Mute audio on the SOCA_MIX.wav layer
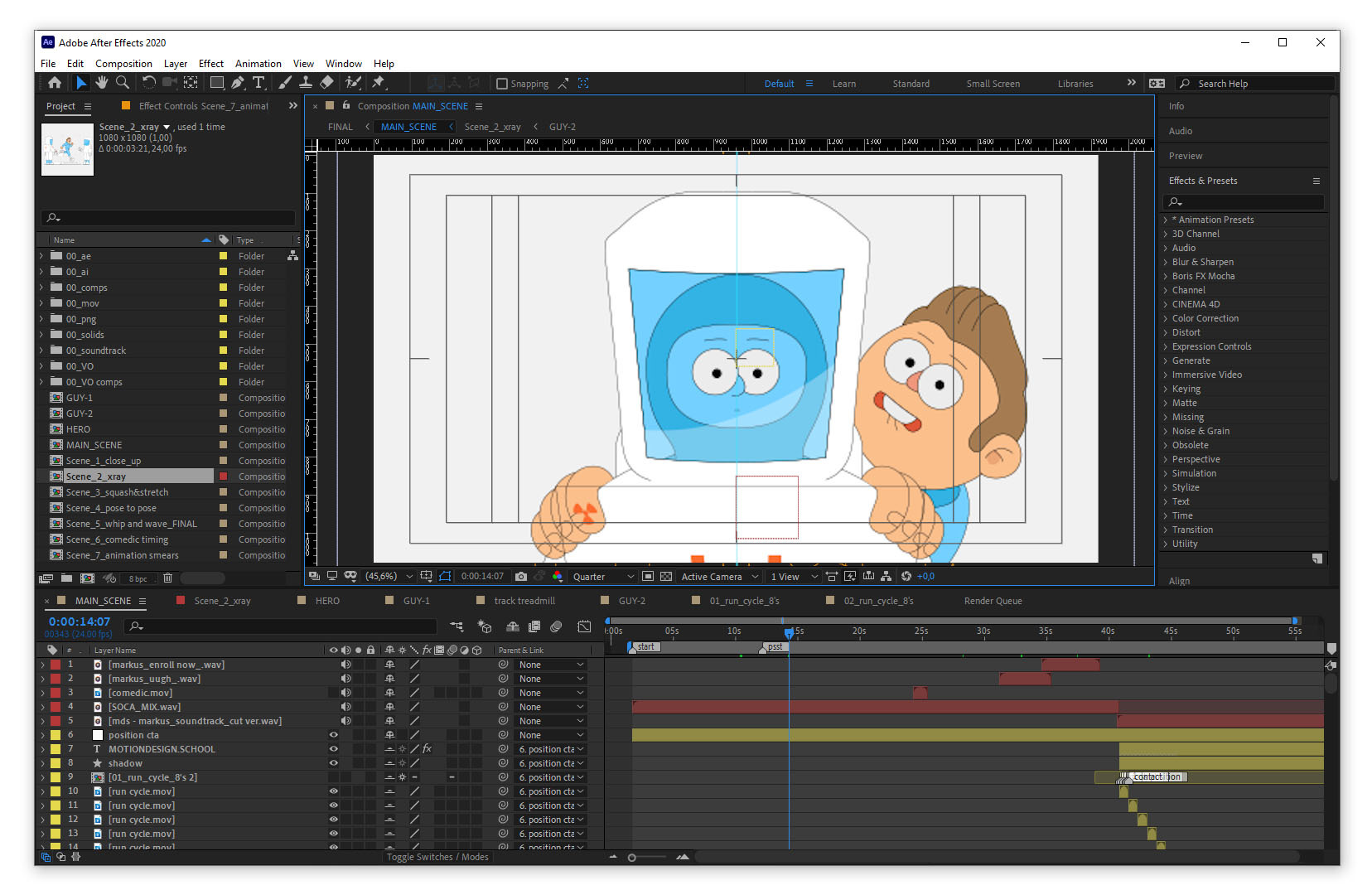This screenshot has width=1372, height=890. [346, 706]
